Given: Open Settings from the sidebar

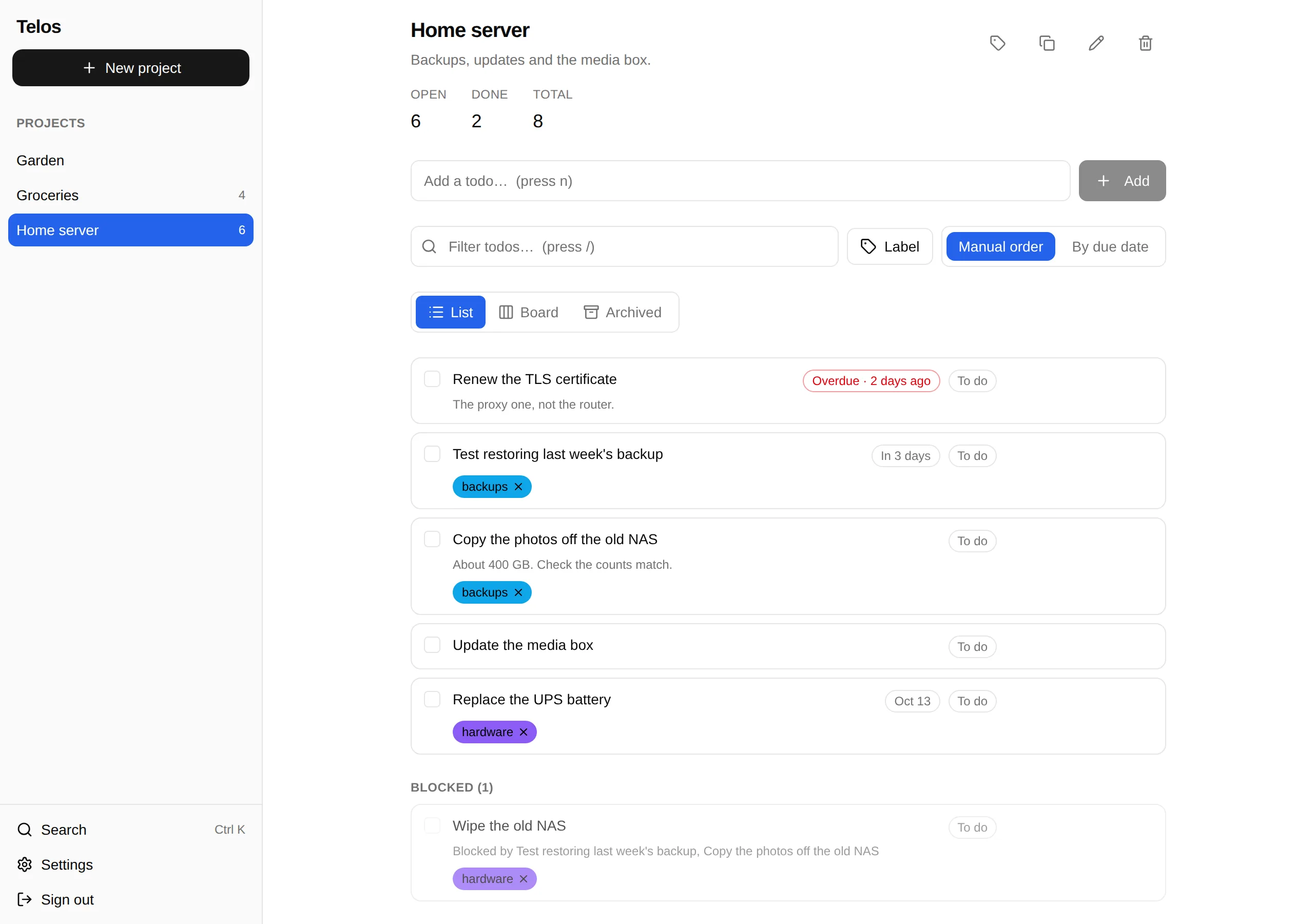Looking at the screenshot, I should (x=131, y=864).
